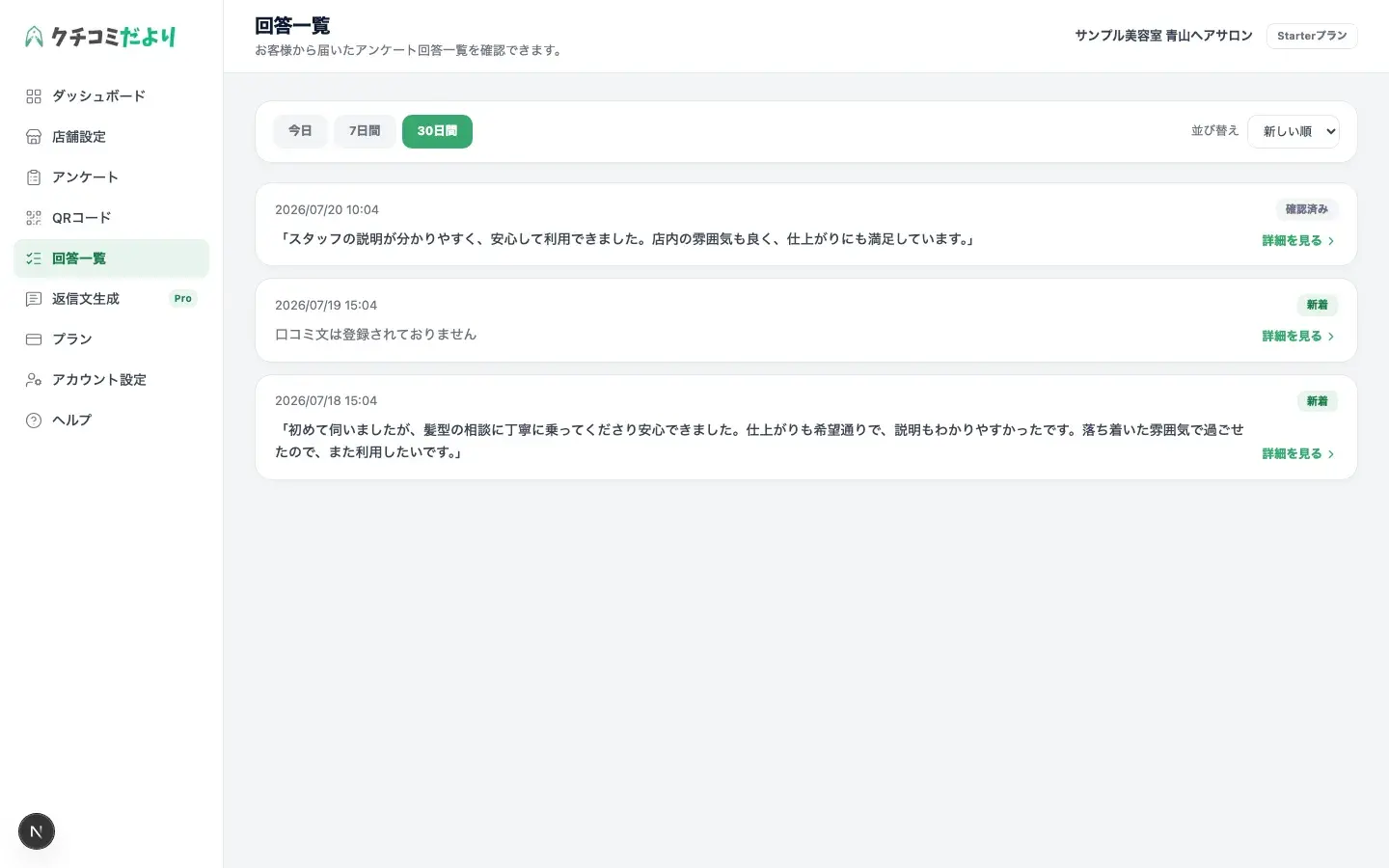
Task: Select 回答一覧 in the sidebar
Action: (x=111, y=258)
